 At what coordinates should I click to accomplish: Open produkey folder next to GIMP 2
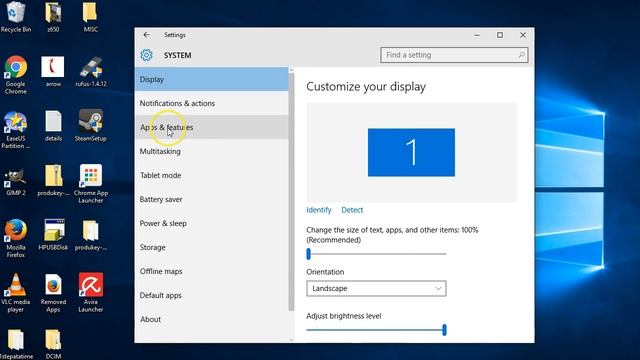pyautogui.click(x=53, y=181)
